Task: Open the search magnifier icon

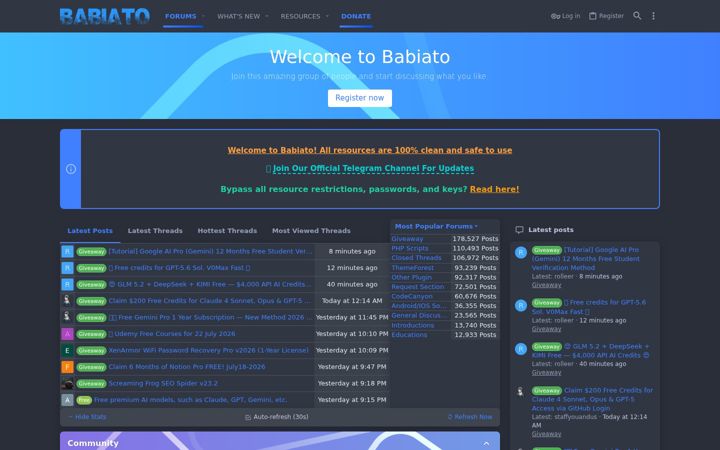Action: 637,16
